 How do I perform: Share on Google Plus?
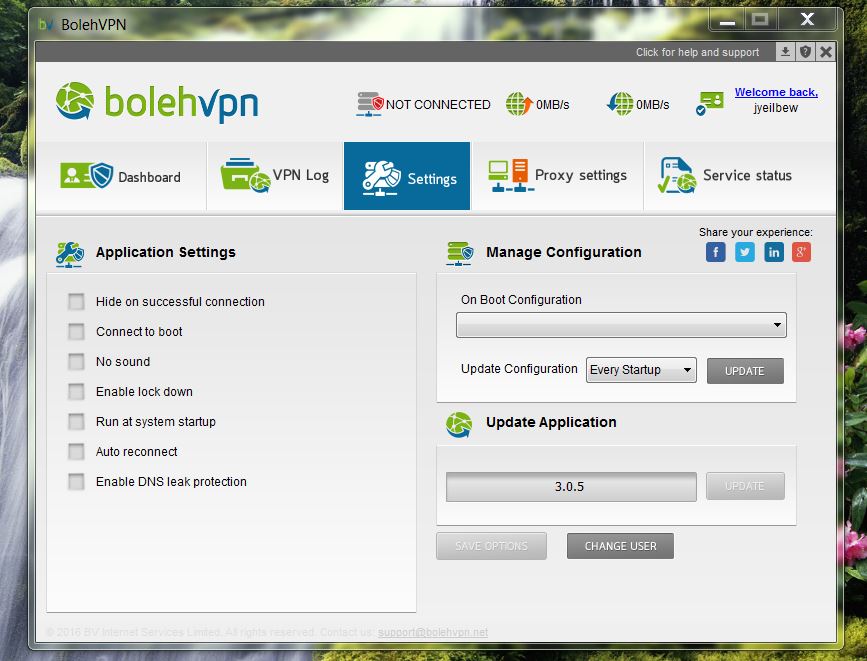pos(801,252)
